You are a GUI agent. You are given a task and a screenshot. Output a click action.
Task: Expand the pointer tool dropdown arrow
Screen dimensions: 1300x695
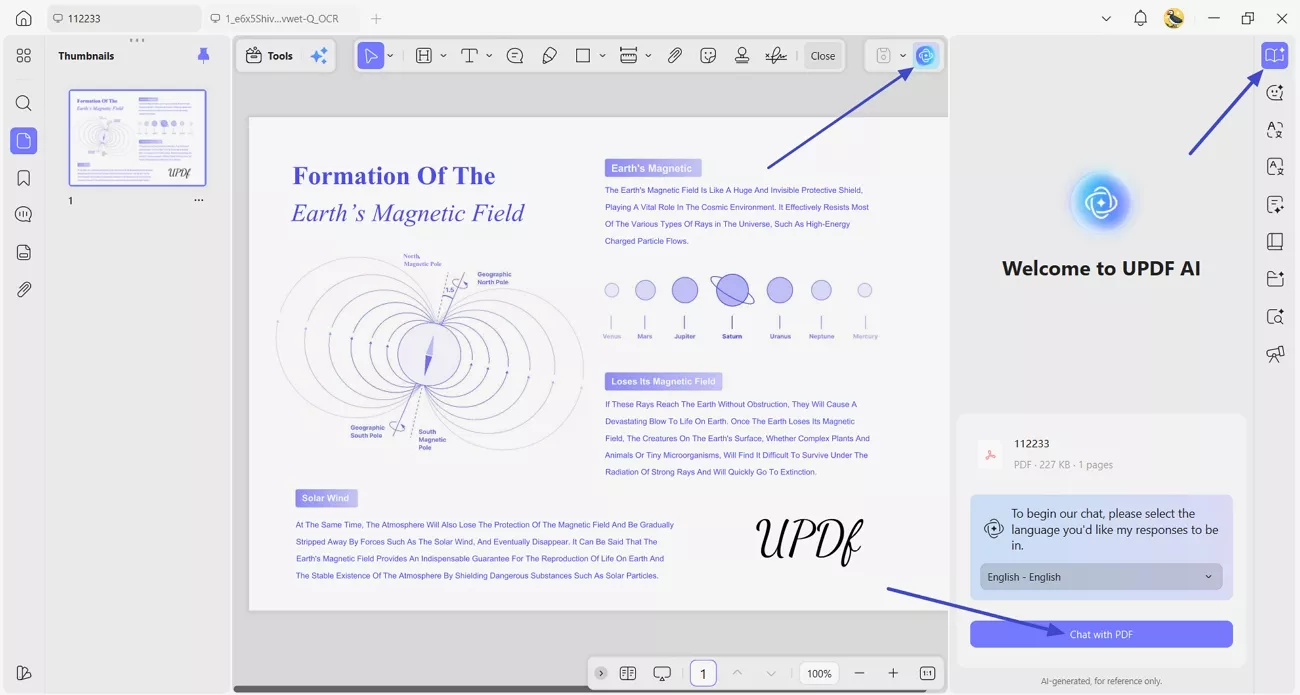coord(390,56)
